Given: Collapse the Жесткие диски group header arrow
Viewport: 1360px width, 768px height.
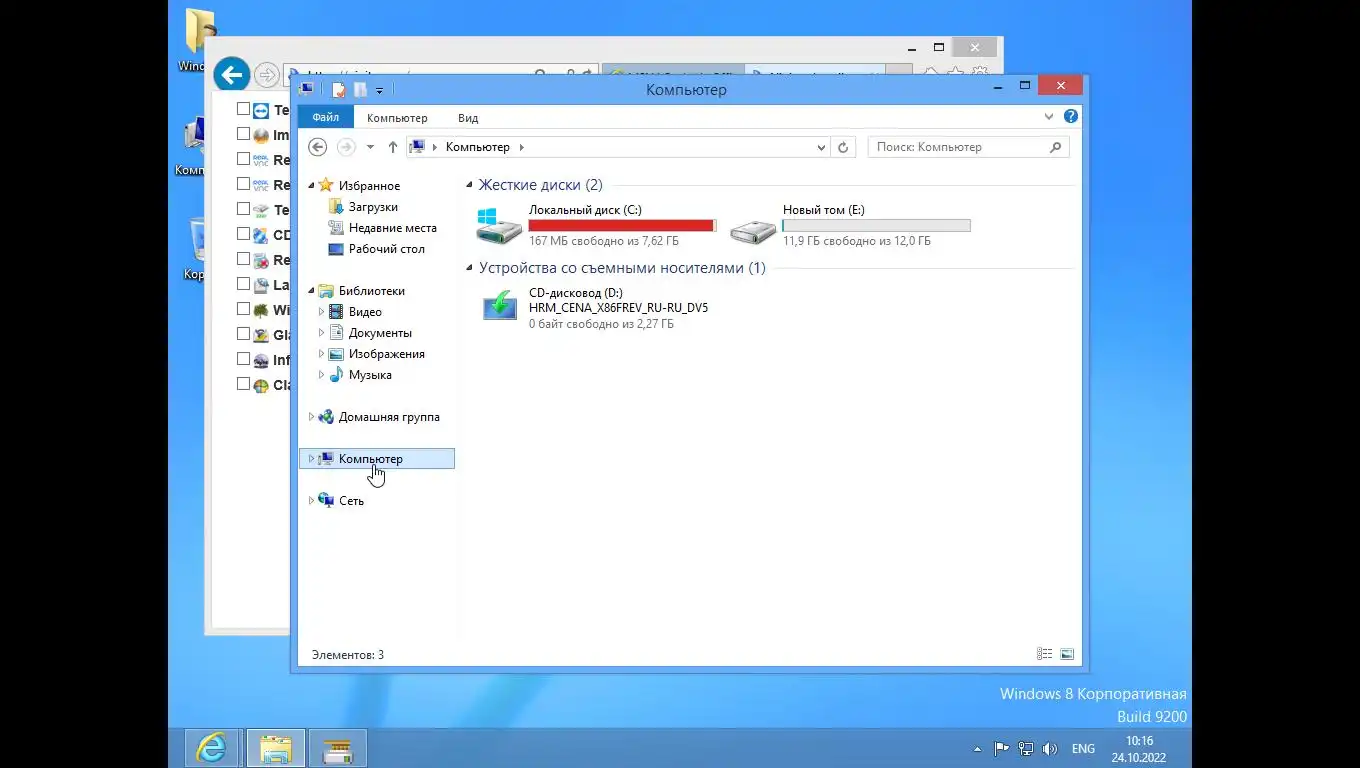Looking at the screenshot, I should (x=469, y=185).
